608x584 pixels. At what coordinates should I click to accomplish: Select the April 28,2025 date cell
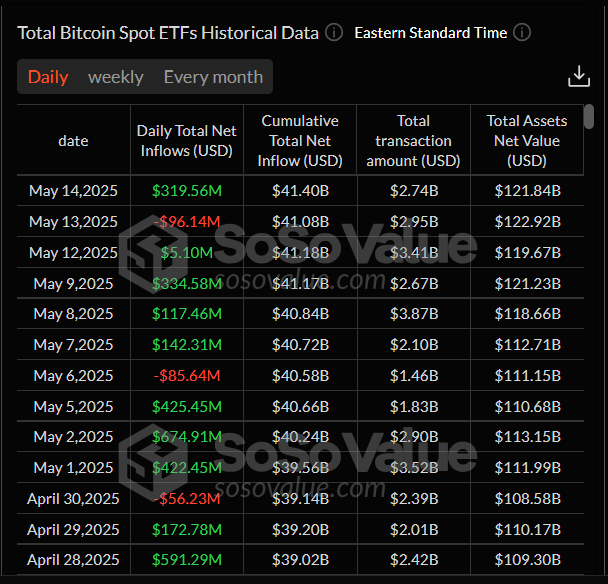pos(73,560)
